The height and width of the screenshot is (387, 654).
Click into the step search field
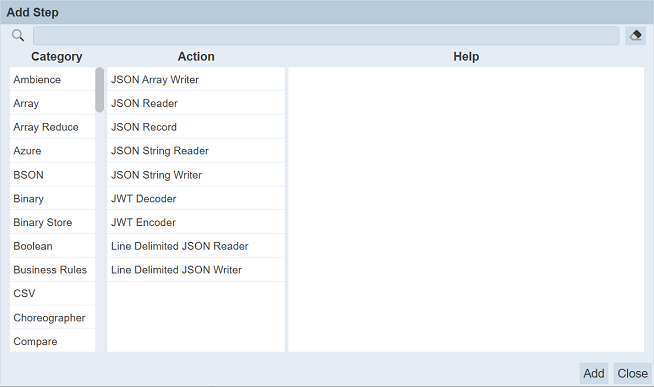point(326,35)
